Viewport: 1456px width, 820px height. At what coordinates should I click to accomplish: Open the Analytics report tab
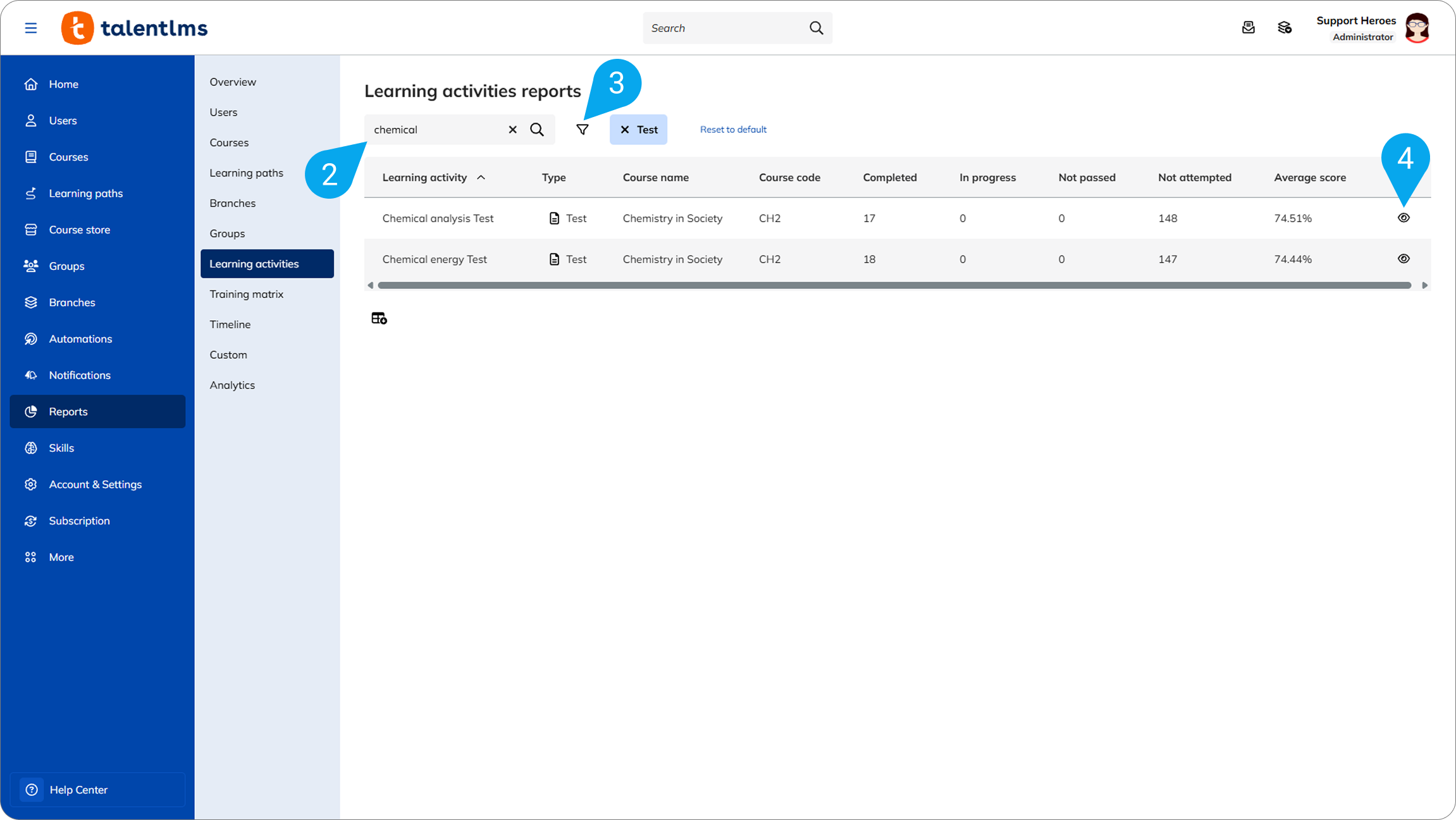pyautogui.click(x=267, y=385)
